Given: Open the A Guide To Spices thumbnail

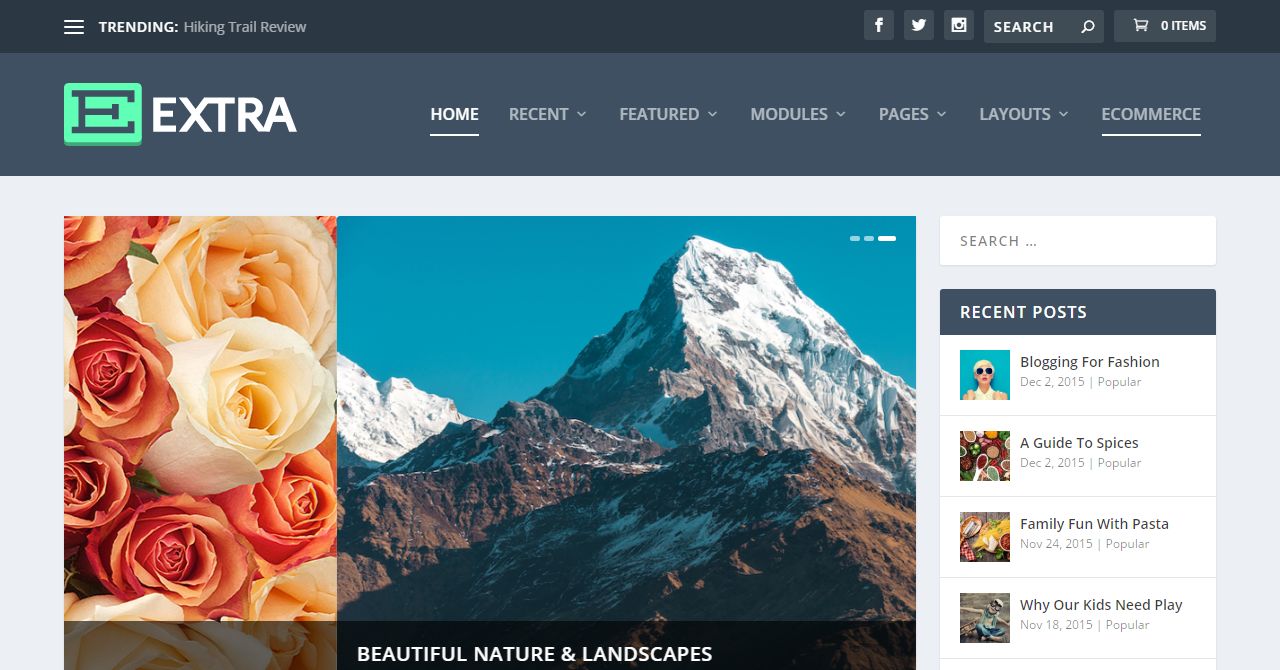Looking at the screenshot, I should tap(985, 456).
